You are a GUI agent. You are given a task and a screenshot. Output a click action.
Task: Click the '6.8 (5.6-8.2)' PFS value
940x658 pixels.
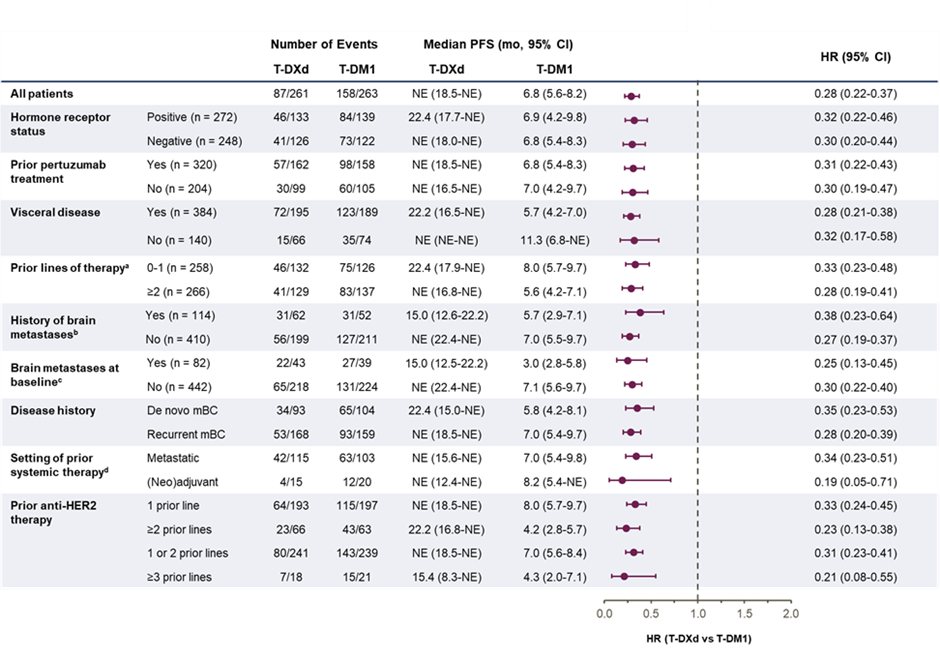(555, 93)
